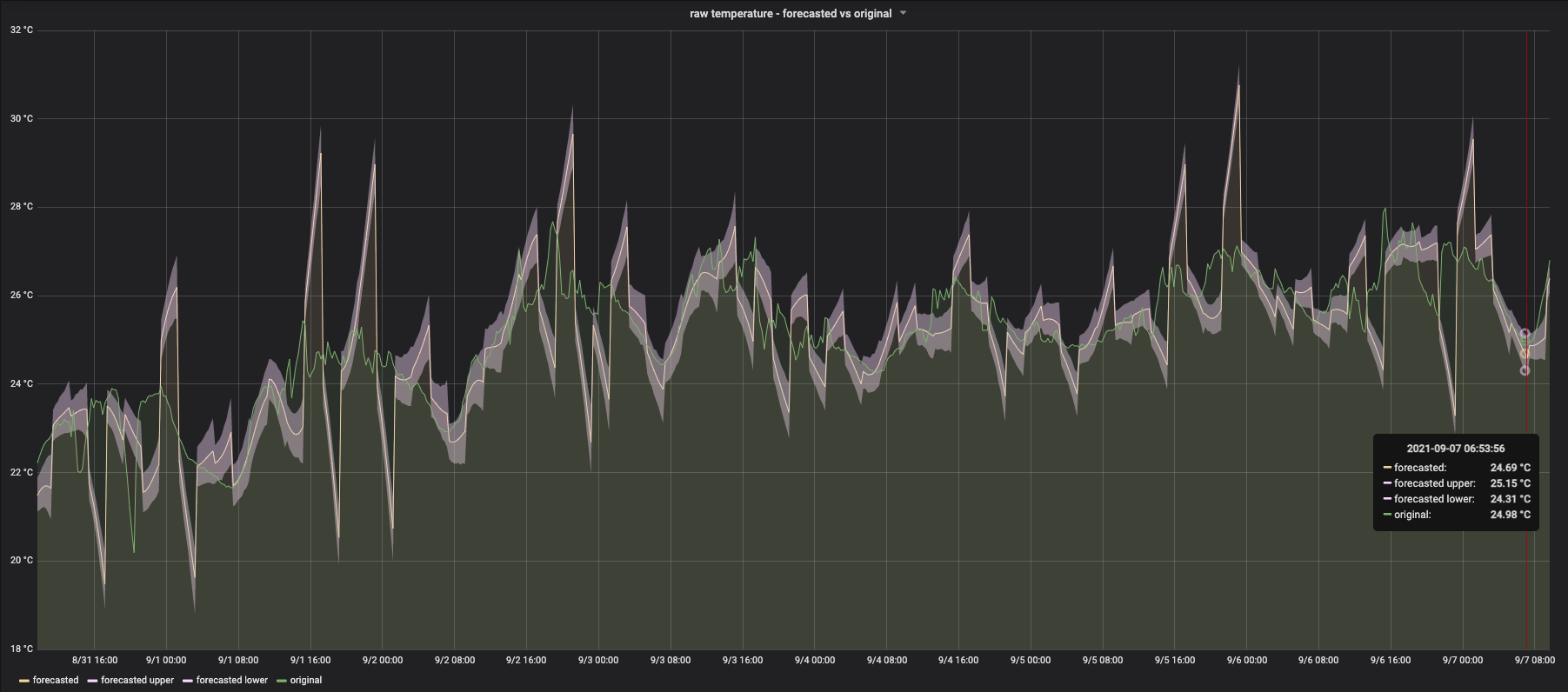Click the '9/6 00:00' time axis label

click(x=1247, y=661)
